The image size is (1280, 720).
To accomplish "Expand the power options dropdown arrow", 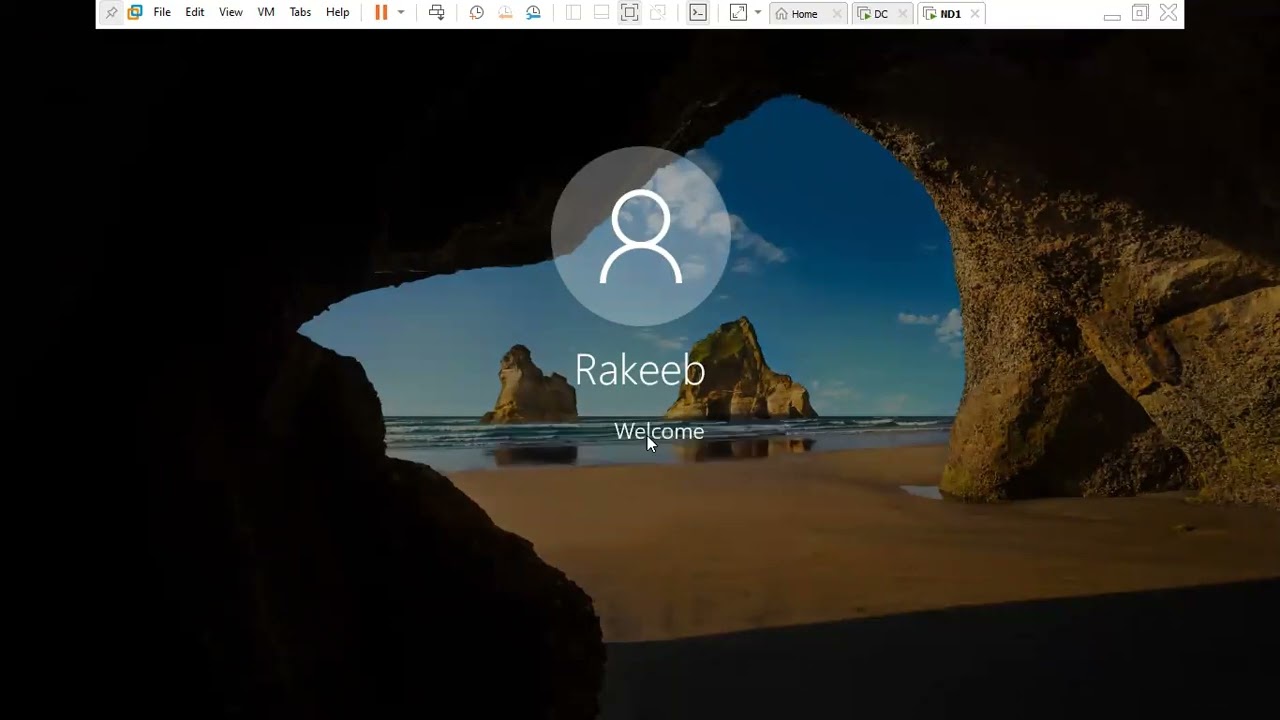I will click(401, 13).
